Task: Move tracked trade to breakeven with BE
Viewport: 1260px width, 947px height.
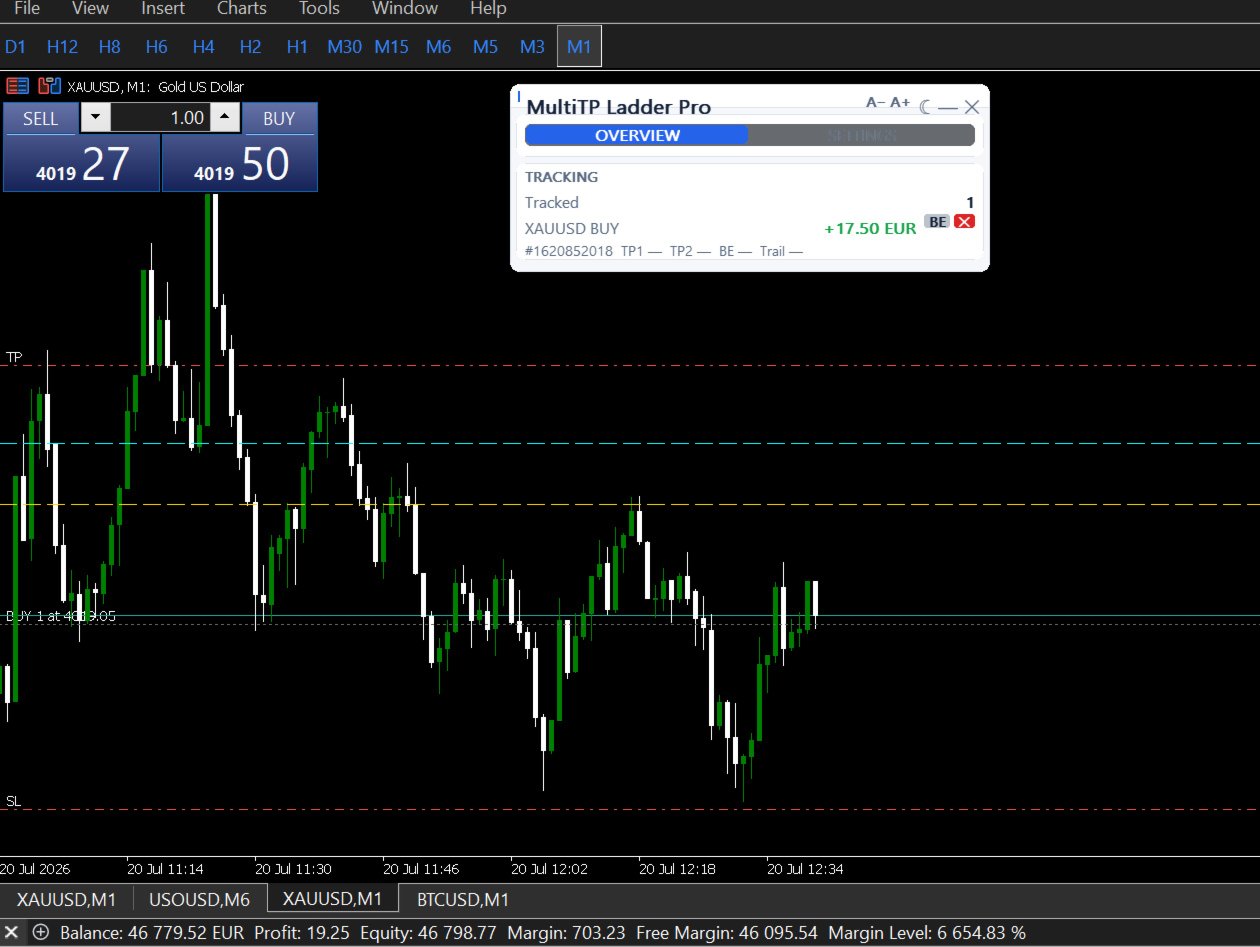Action: click(x=937, y=221)
